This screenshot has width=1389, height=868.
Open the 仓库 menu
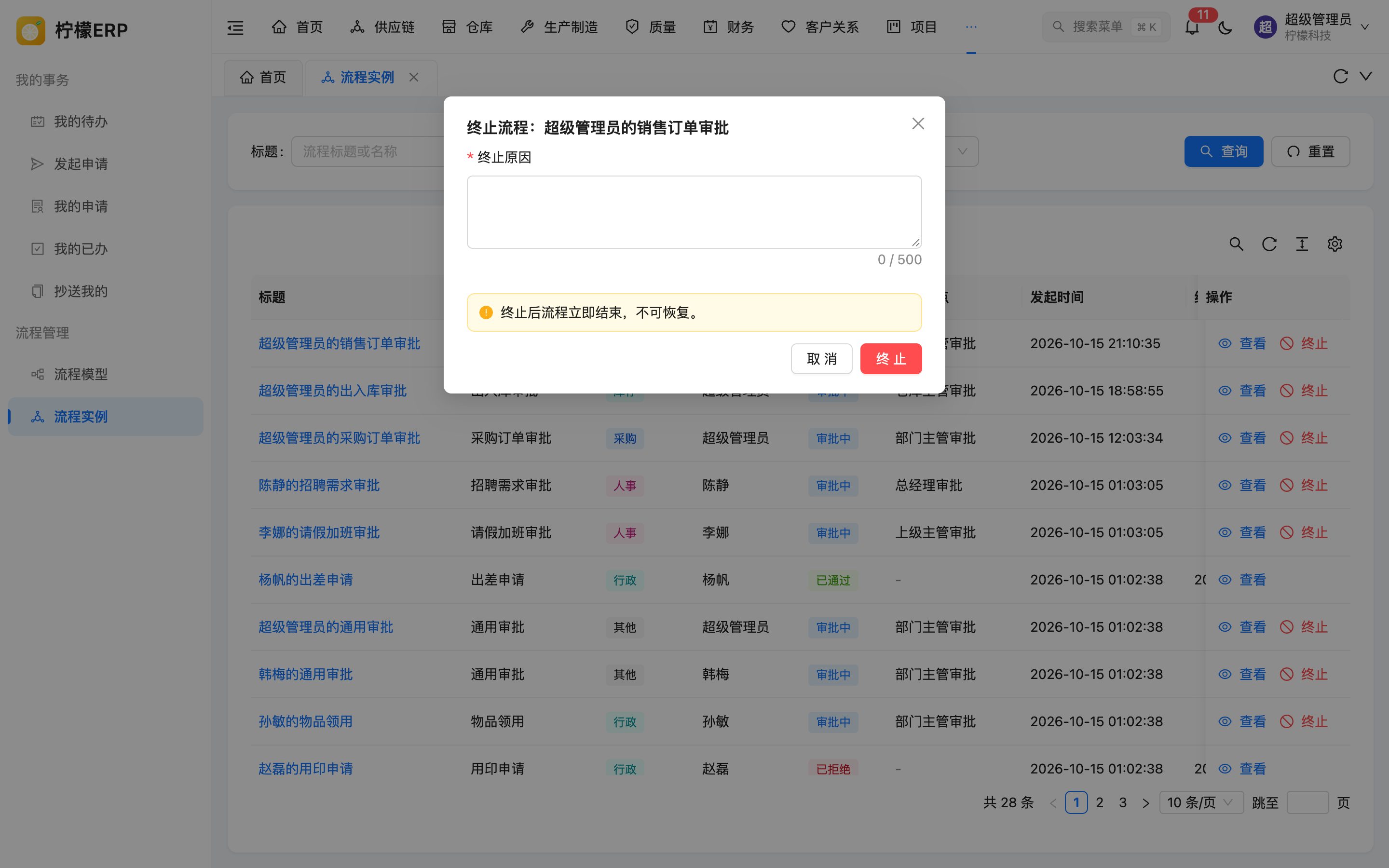point(467,27)
